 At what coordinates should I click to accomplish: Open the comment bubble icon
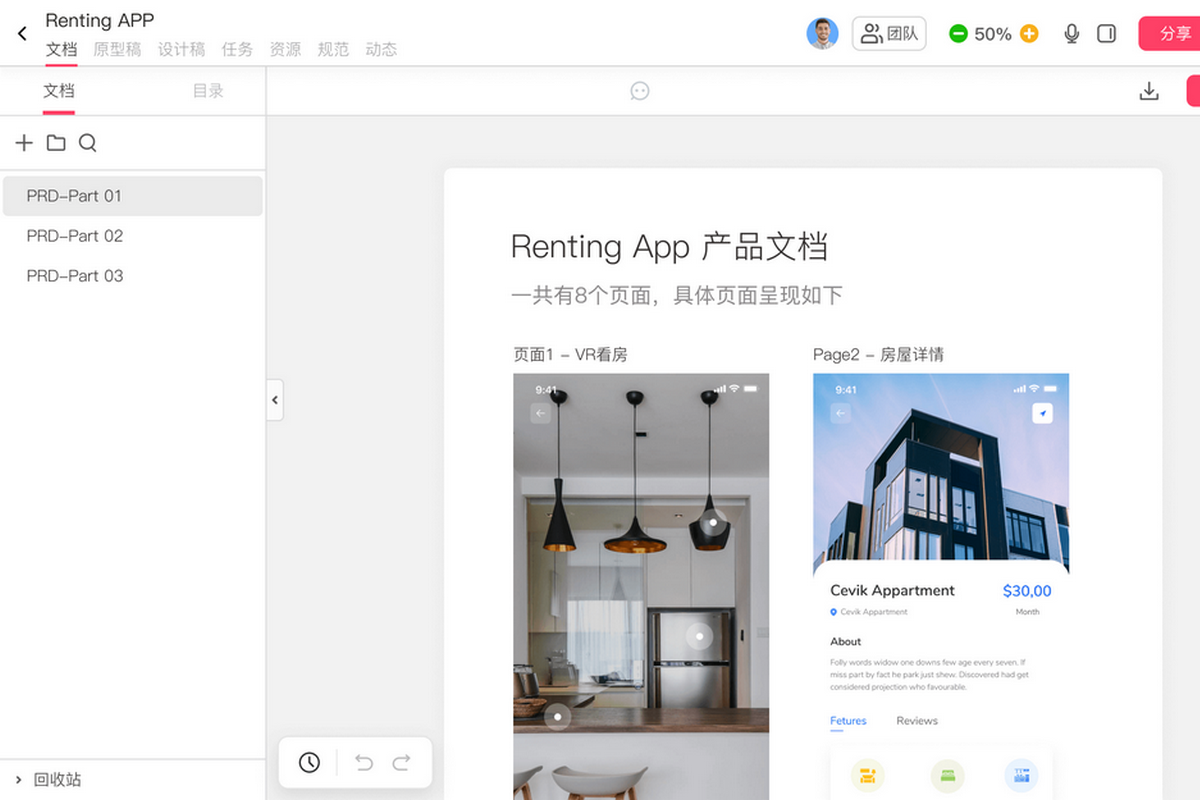click(x=640, y=91)
